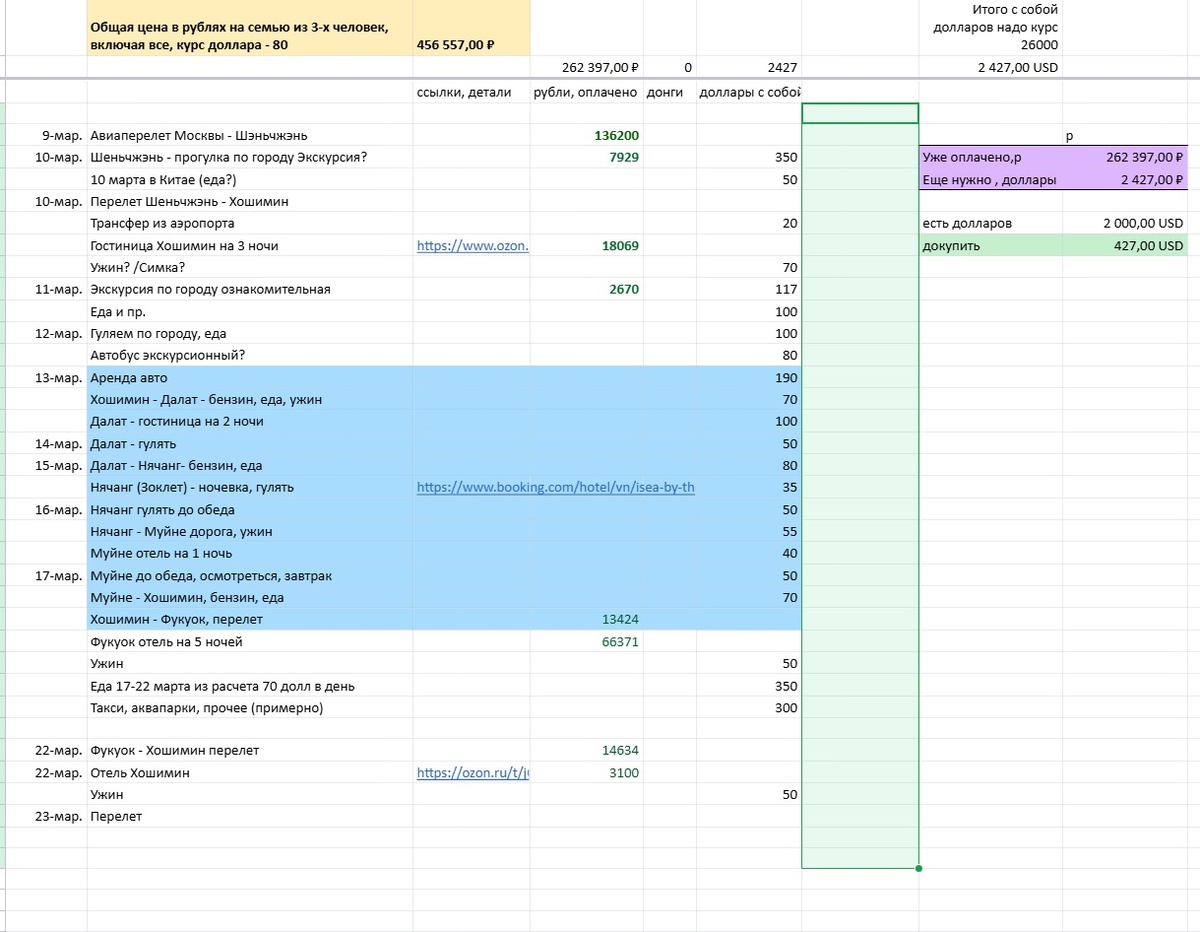Select the 'Итого с собой долларов' cell
1200x932 pixels.
click(990, 28)
